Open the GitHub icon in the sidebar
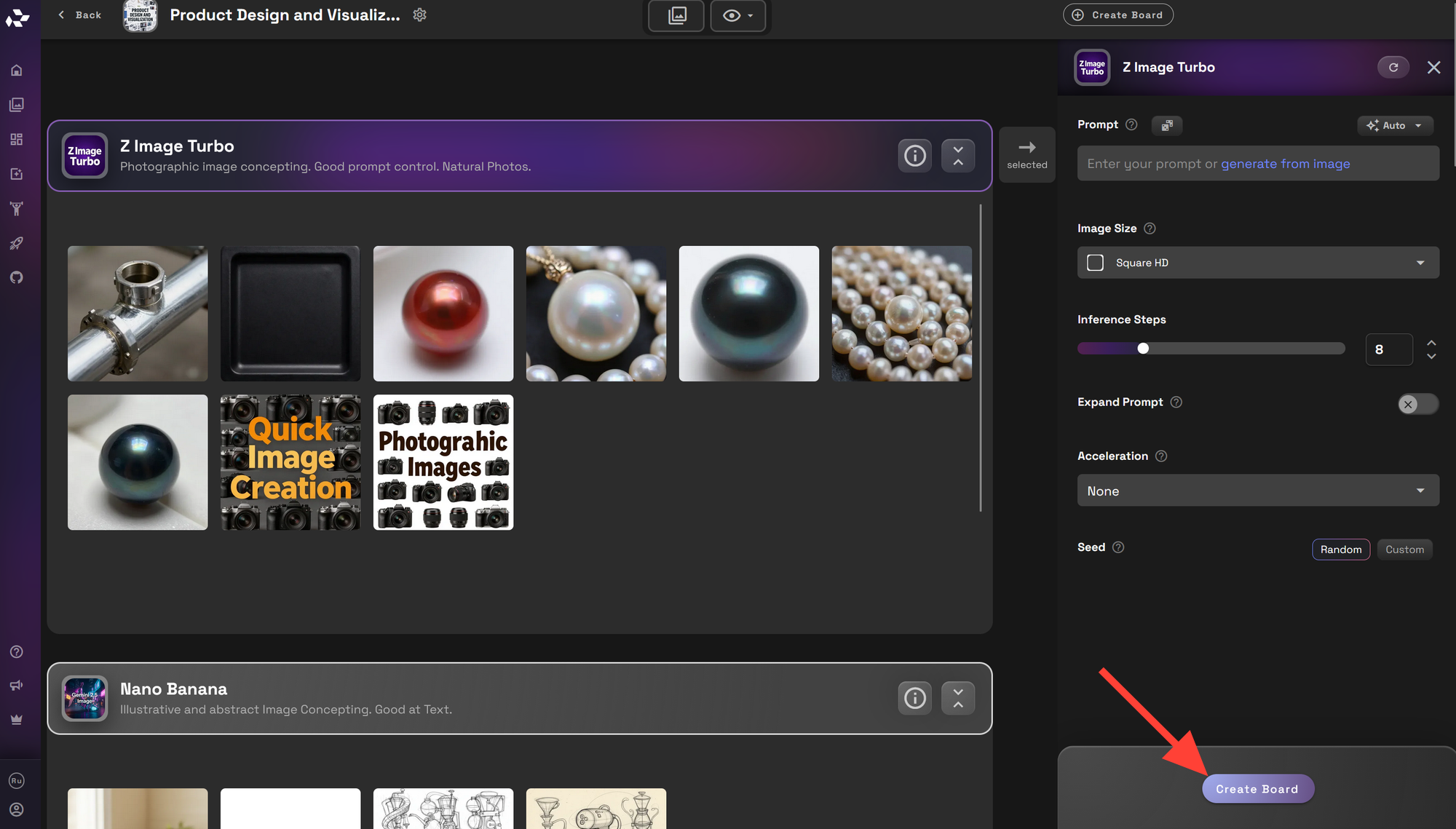Viewport: 1456px width, 829px height. tap(16, 277)
